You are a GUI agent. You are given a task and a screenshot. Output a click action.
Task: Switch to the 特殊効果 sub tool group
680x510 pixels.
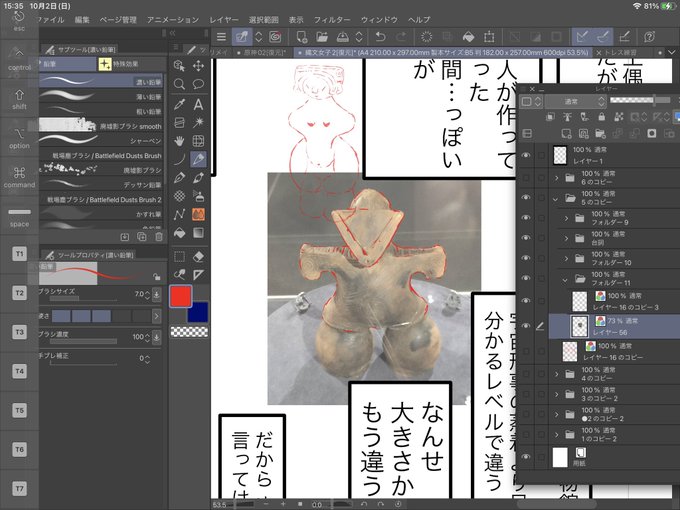131,64
